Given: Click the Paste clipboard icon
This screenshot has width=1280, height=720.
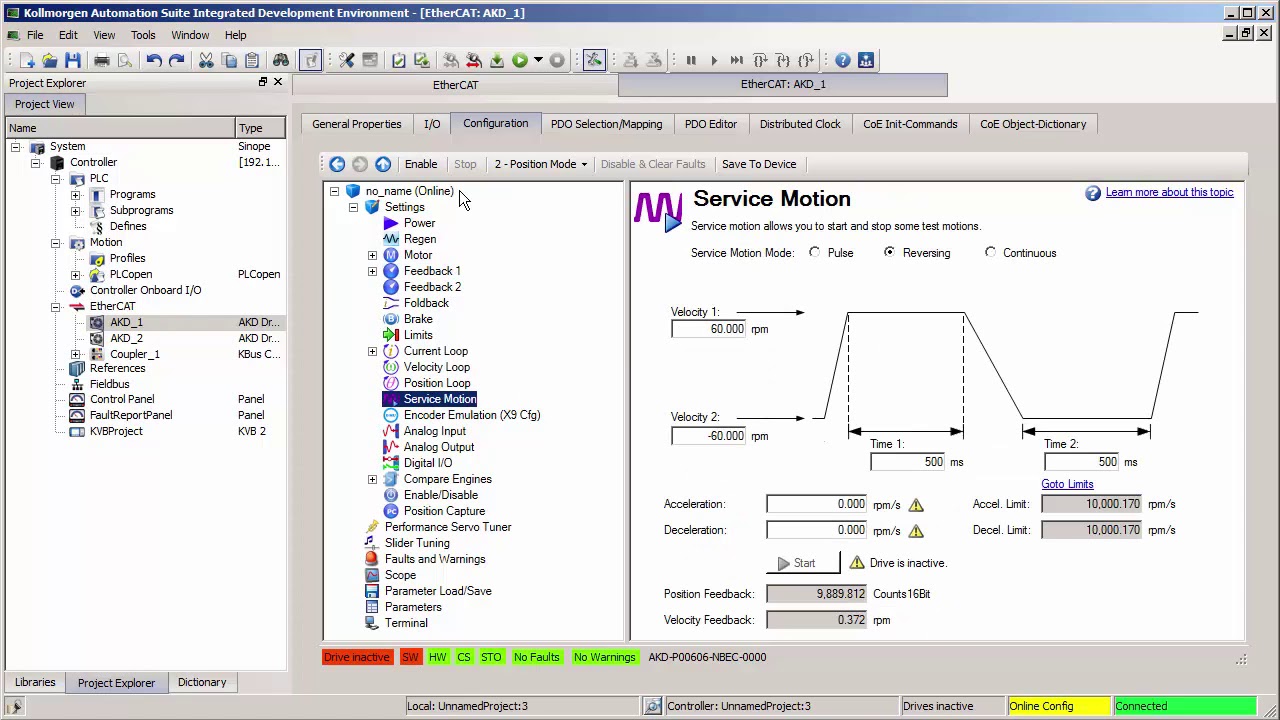Looking at the screenshot, I should pyautogui.click(x=252, y=60).
